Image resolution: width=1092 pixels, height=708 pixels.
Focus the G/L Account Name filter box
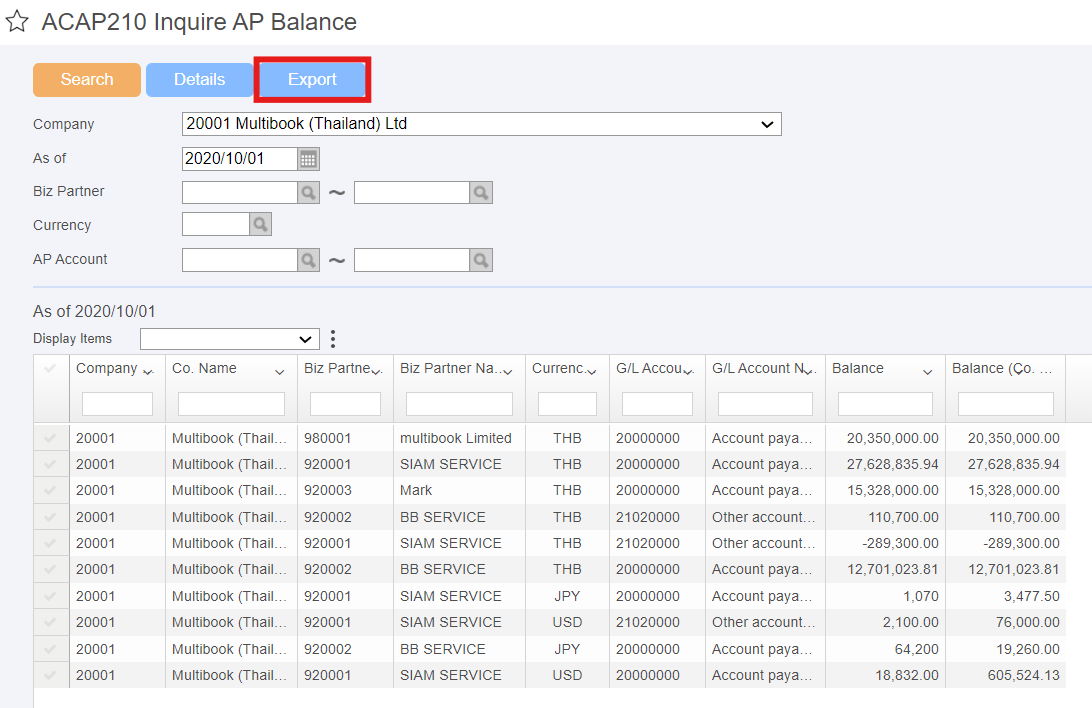tap(765, 404)
